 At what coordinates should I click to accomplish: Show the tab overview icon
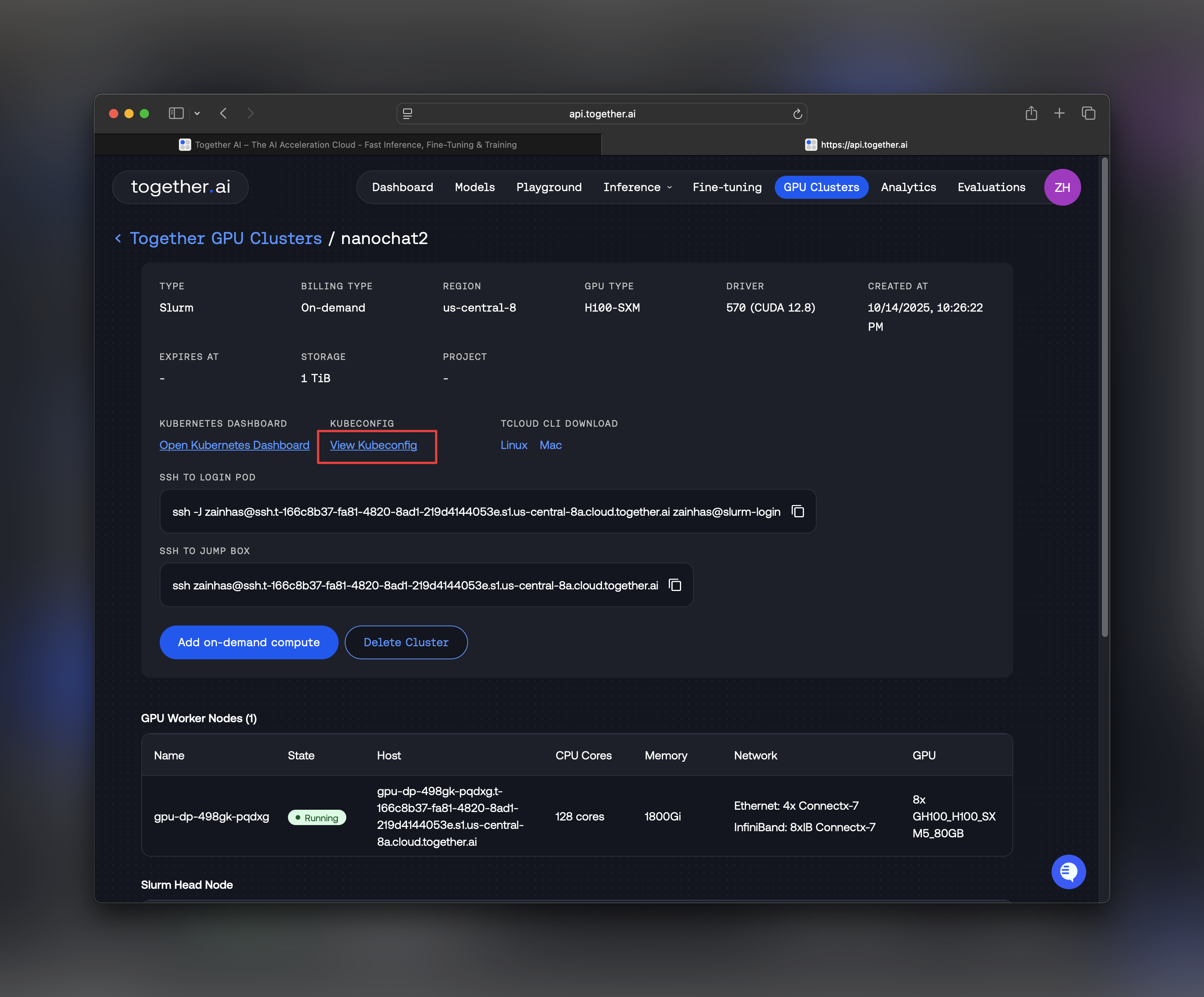click(x=1088, y=114)
